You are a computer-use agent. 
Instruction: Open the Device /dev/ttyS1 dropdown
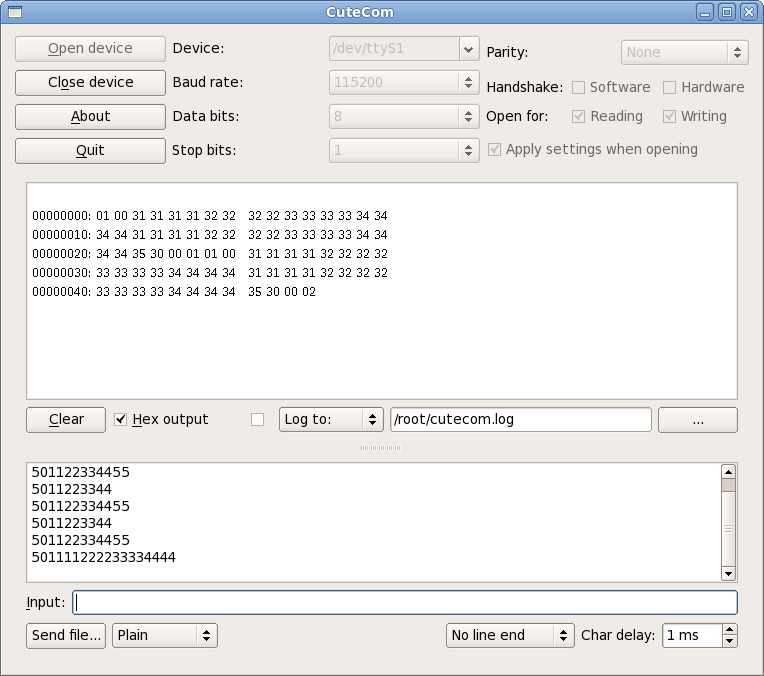click(x=404, y=49)
